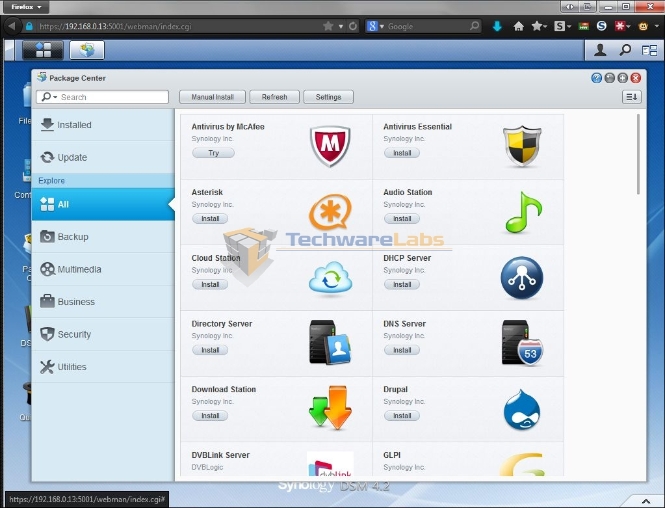Image resolution: width=665 pixels, height=508 pixels.
Task: Install Directory Server
Action: click(x=210, y=350)
